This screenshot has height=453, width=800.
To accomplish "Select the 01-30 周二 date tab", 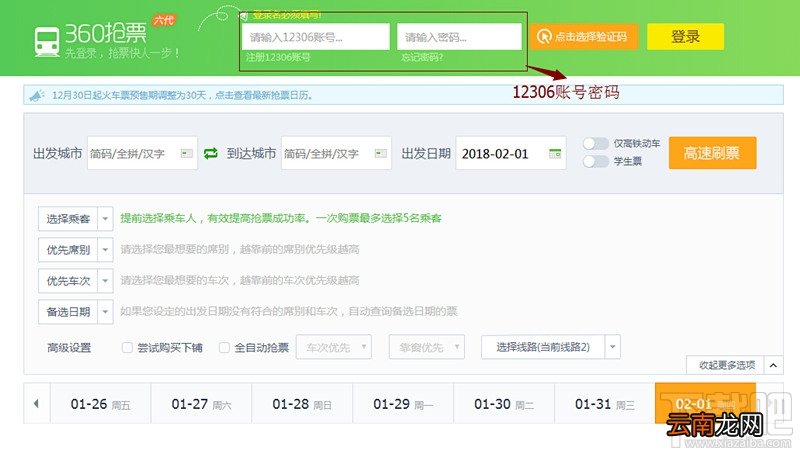I will (504, 404).
